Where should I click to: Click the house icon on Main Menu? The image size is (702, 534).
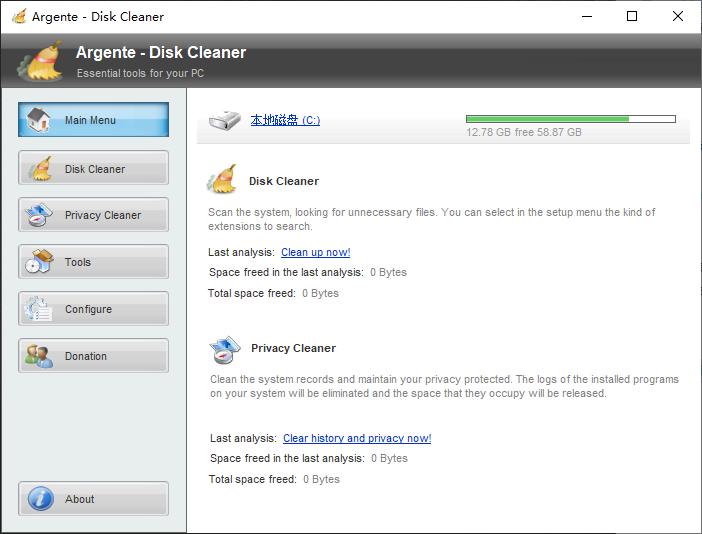pyautogui.click(x=39, y=120)
